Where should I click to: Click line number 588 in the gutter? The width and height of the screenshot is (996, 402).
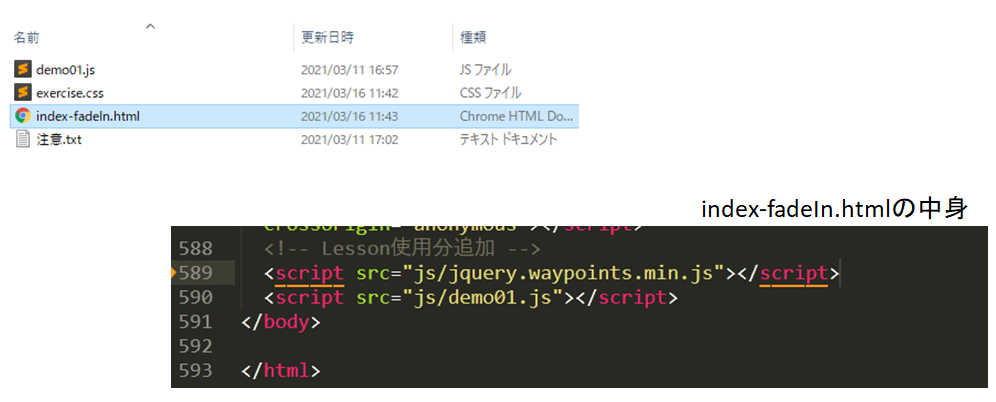pos(196,248)
